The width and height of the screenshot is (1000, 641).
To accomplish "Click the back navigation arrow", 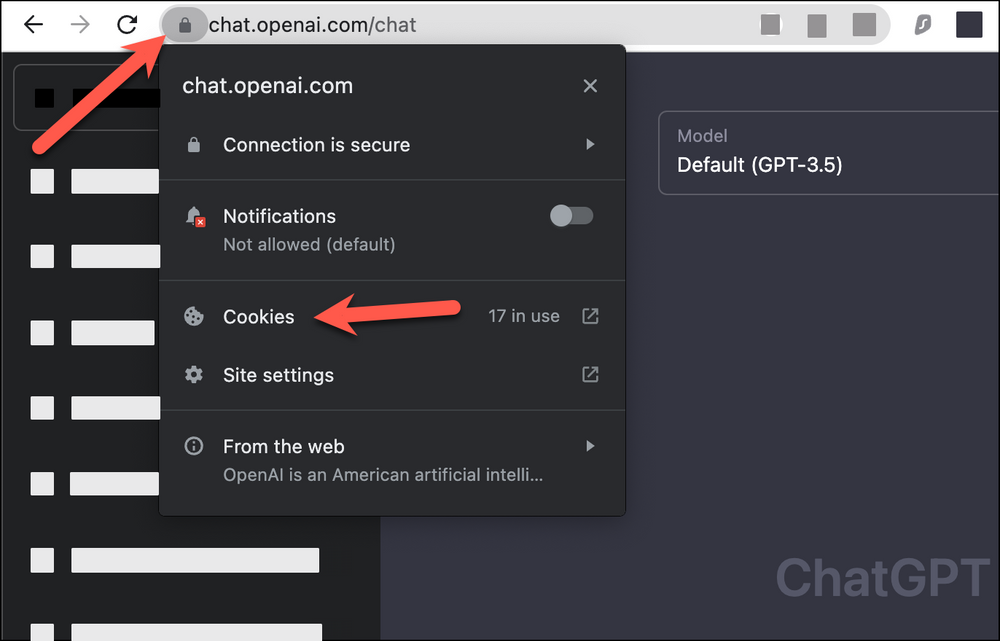I will (32, 24).
